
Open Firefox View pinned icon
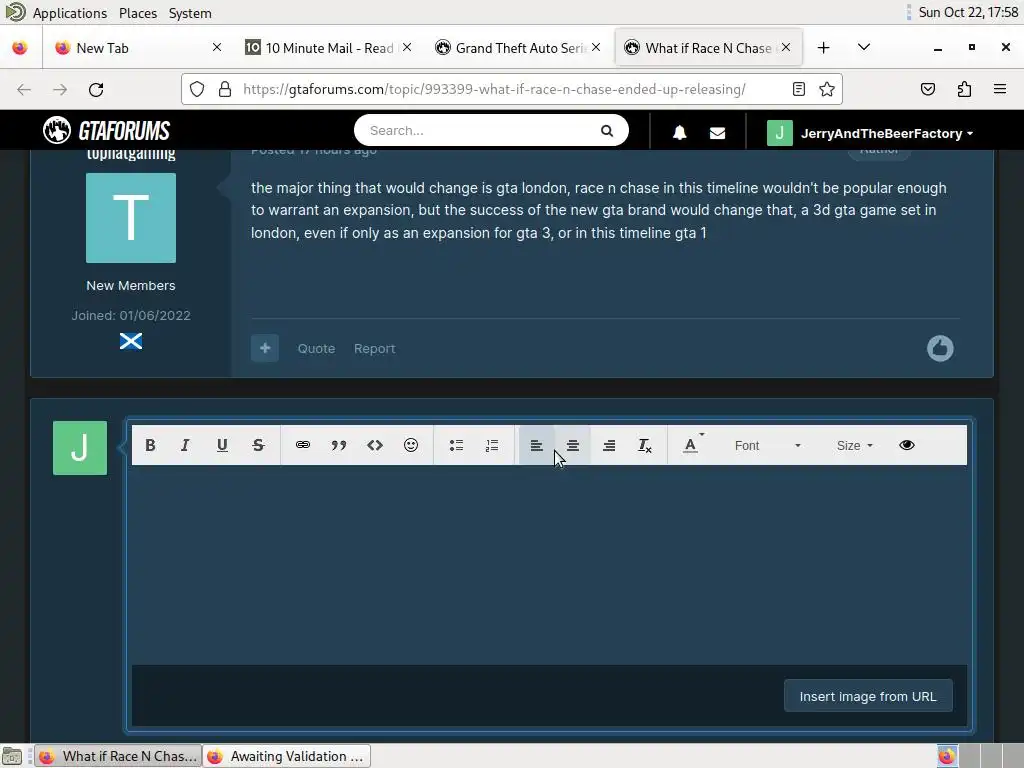click(x=20, y=48)
